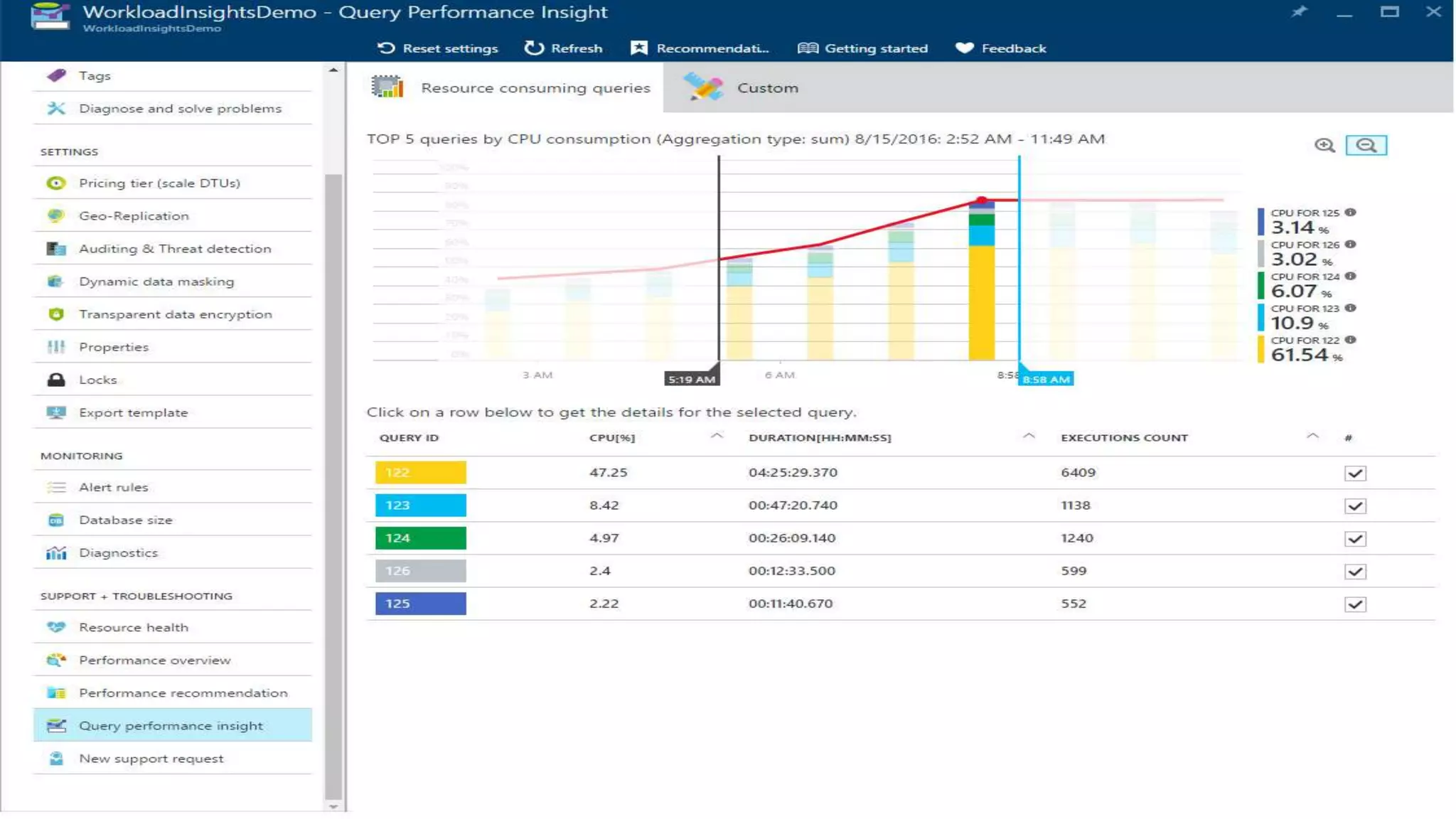1456x819 pixels.
Task: Switch to the Custom tab
Action: (741, 87)
